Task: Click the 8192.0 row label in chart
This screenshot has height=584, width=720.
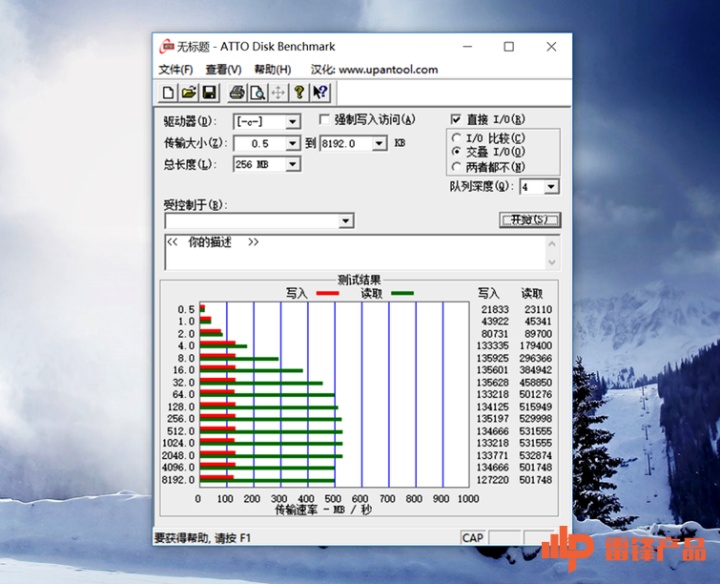Action: (179, 480)
